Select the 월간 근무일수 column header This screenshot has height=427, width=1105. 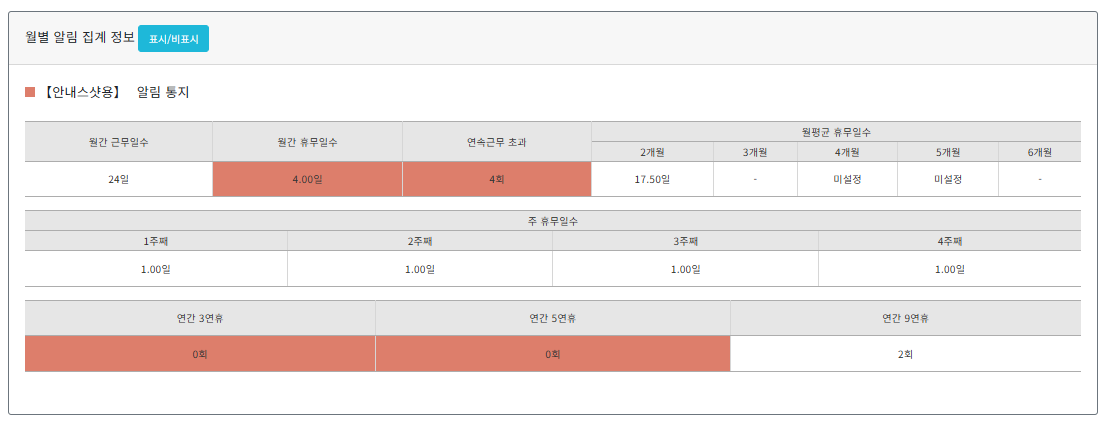[118, 142]
